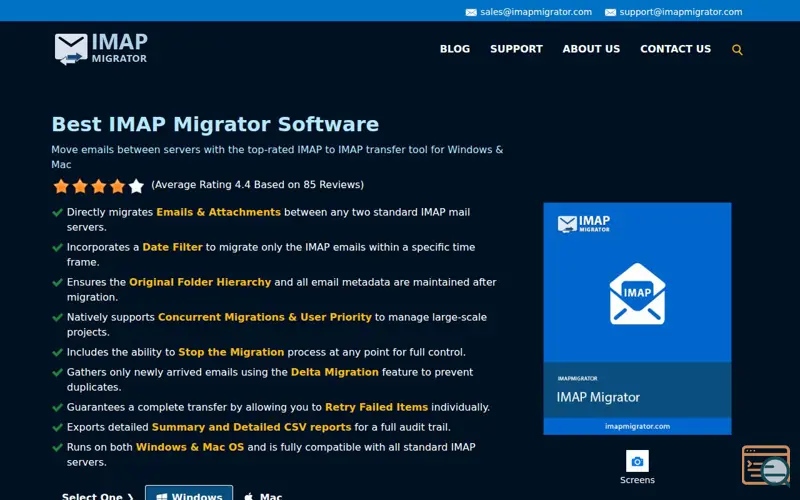Click the third orange rating star
Screen dimensions: 800x500
[99, 186]
